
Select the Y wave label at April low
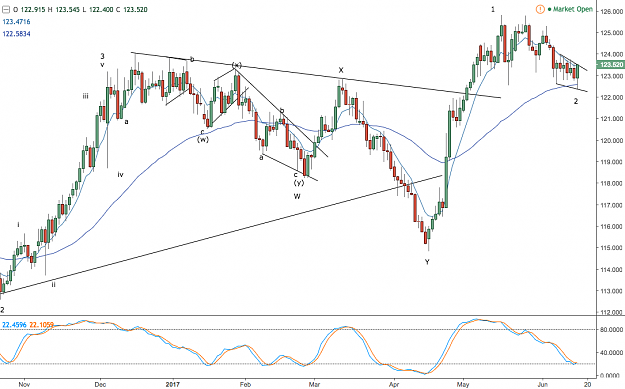[x=427, y=262]
